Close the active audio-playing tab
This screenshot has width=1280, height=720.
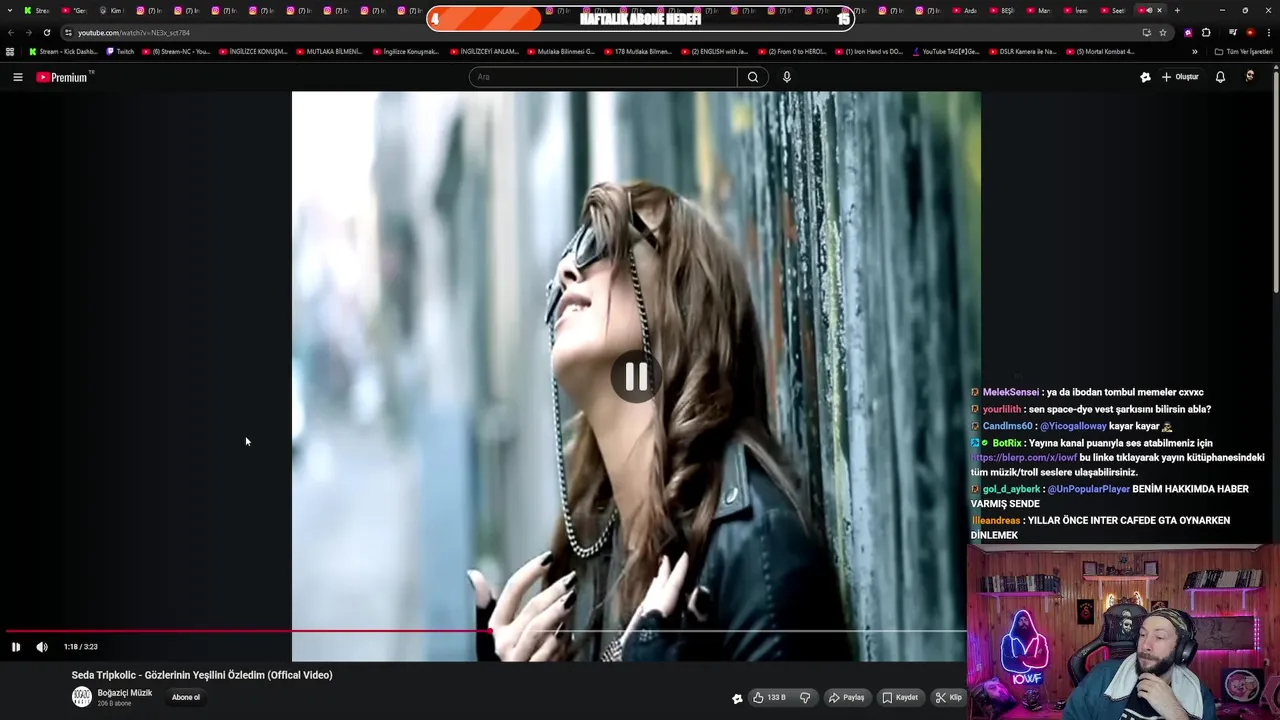1159,10
